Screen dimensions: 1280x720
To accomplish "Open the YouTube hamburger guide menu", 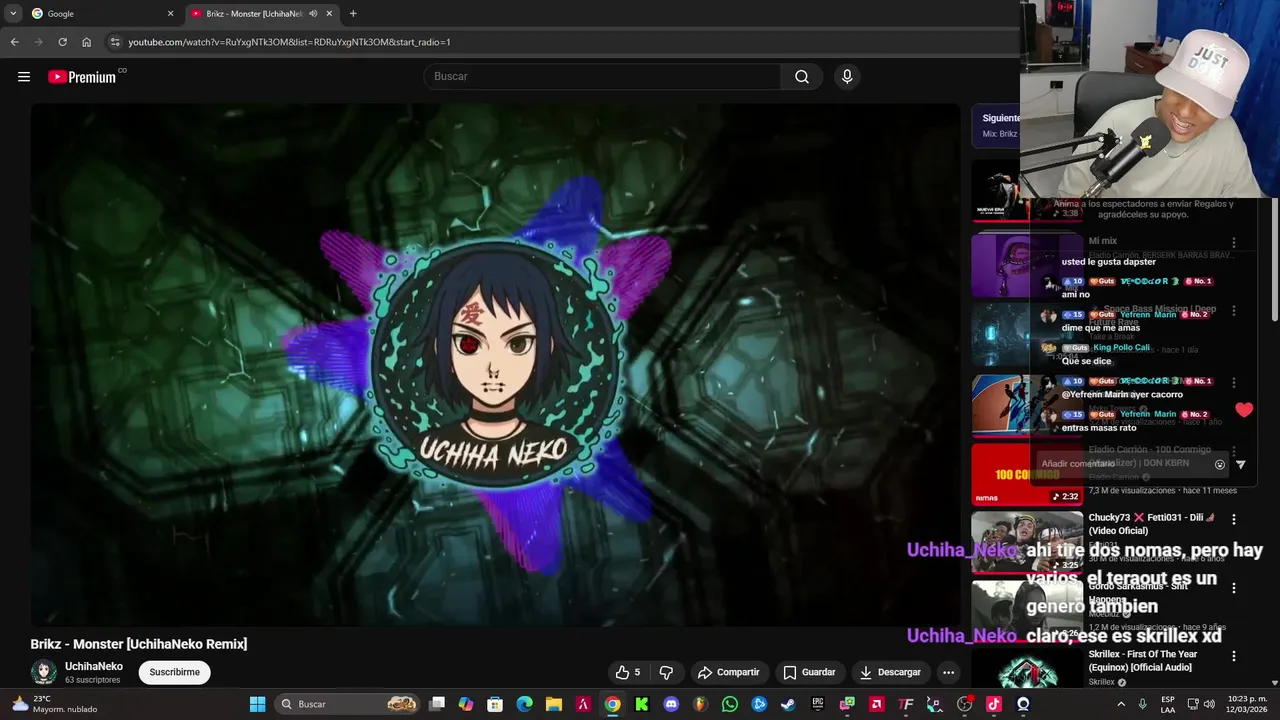I will [x=24, y=77].
